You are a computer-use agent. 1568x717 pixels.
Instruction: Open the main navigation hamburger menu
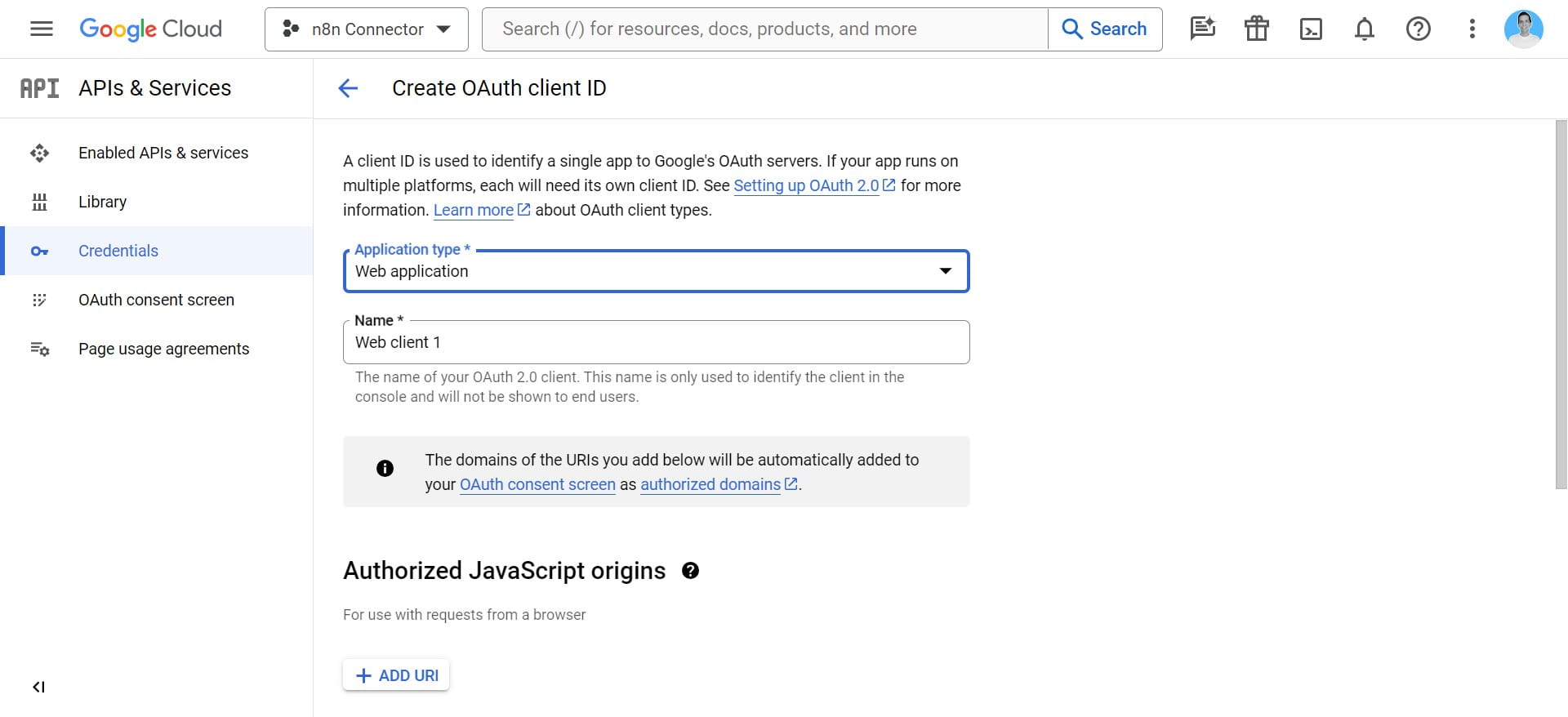click(x=41, y=29)
